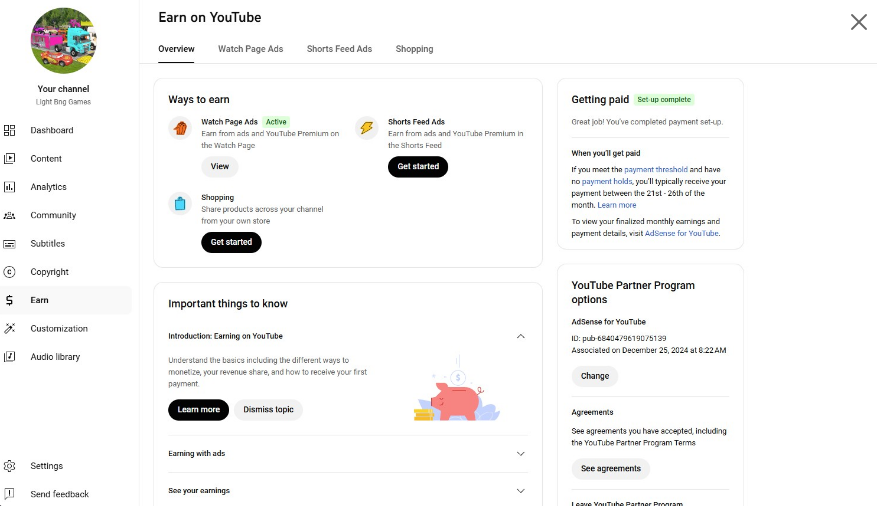Open the payment threshold link
Screen dimensions: 877x506
point(656,169)
